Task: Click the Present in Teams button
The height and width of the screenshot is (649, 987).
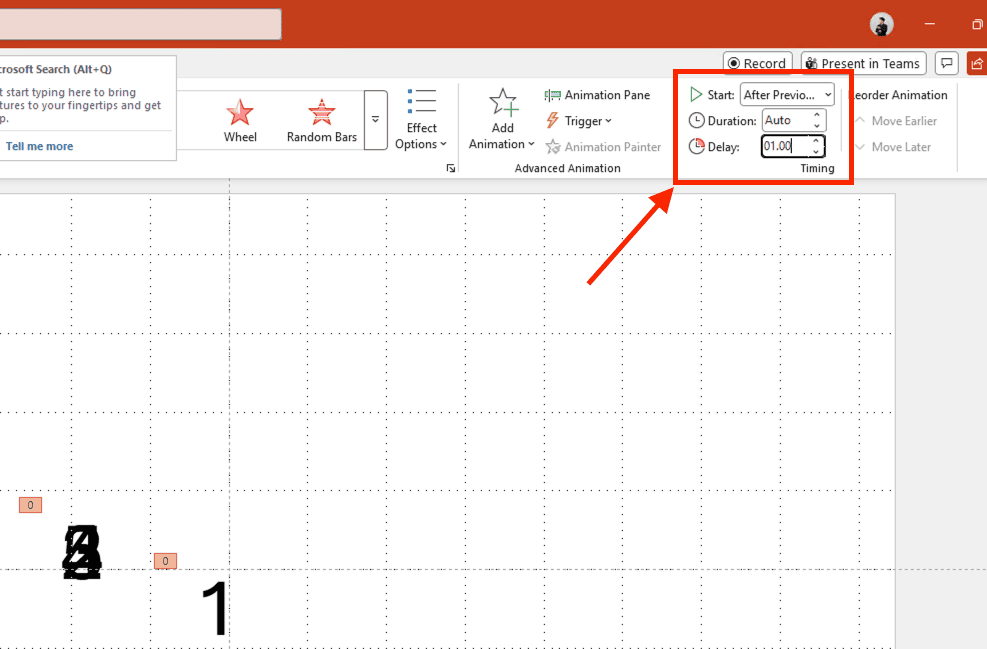Action: 863,64
